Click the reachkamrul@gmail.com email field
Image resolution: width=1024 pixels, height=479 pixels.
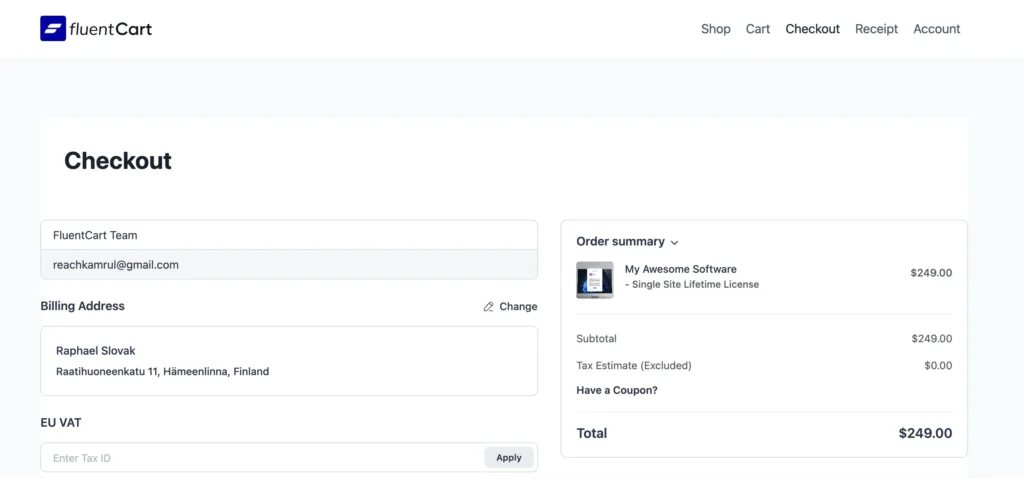pyautogui.click(x=288, y=265)
